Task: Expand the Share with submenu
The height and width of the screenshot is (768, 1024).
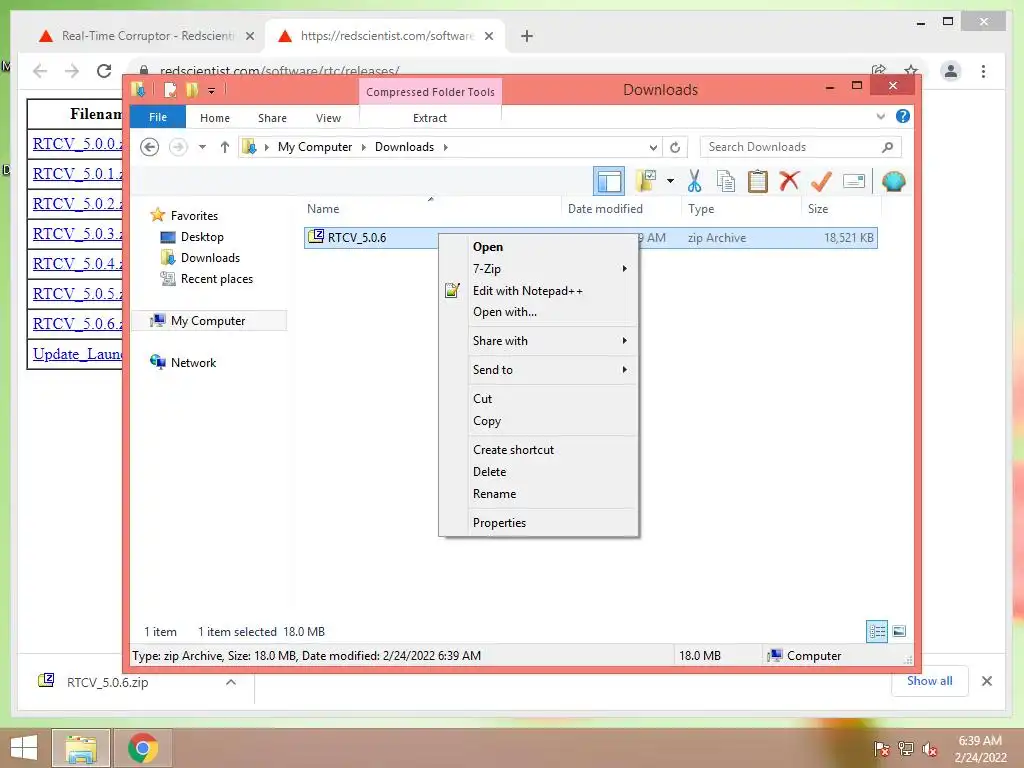Action: point(552,341)
